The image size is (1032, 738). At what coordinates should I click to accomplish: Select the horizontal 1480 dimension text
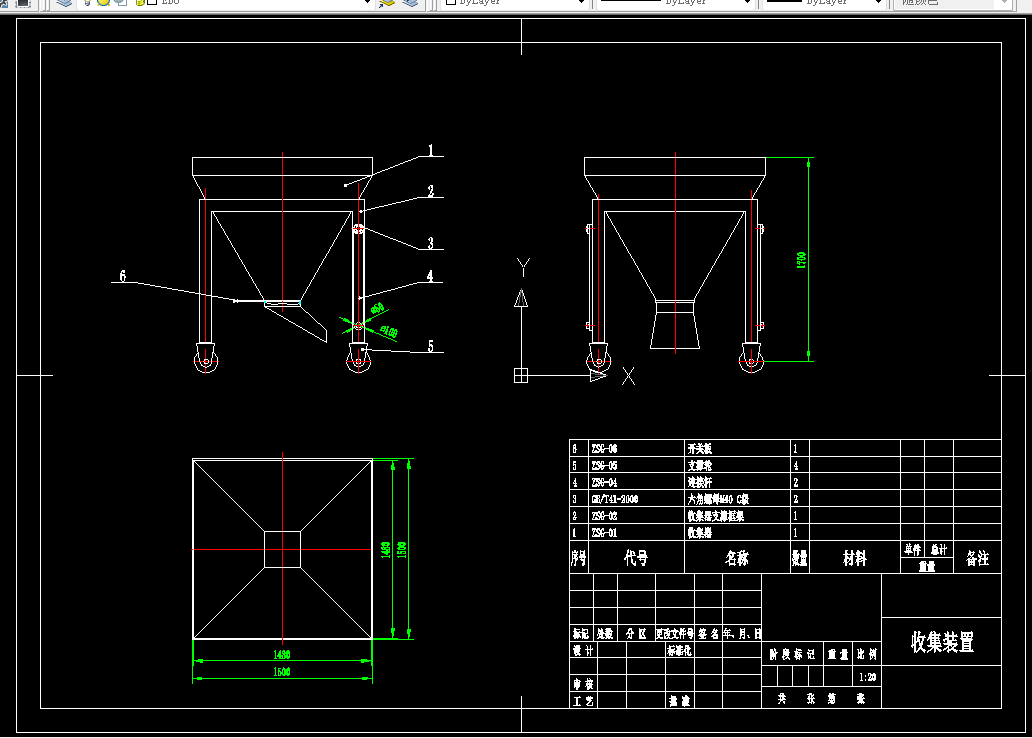[282, 654]
